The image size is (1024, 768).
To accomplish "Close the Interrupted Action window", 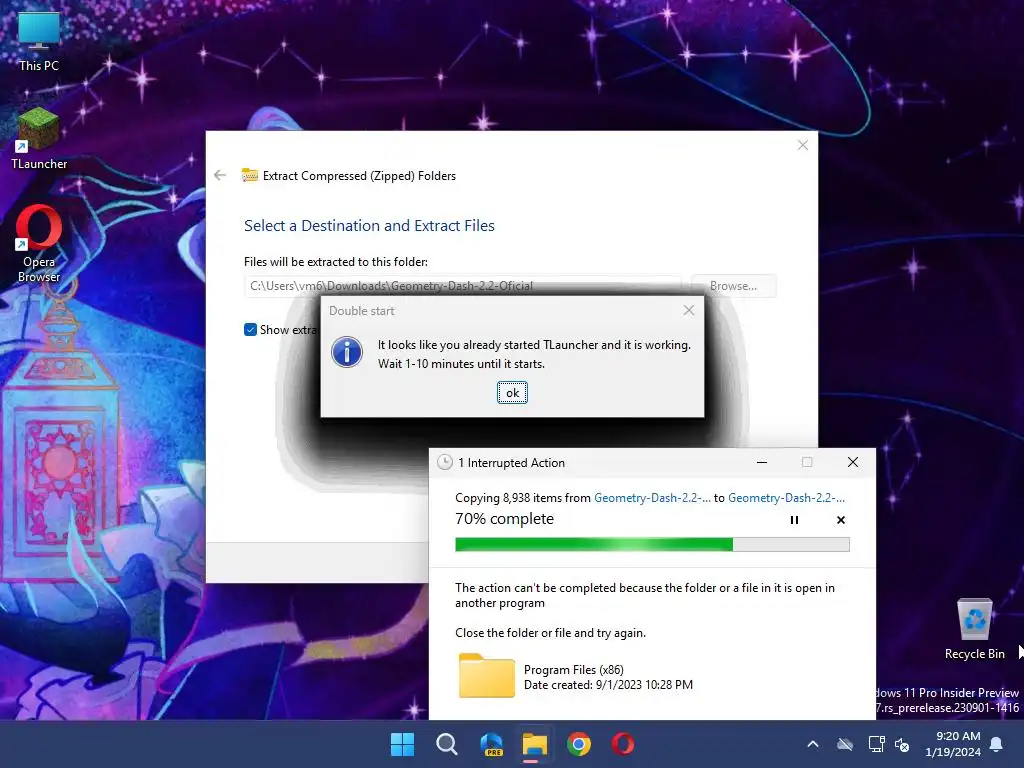I will tap(852, 462).
